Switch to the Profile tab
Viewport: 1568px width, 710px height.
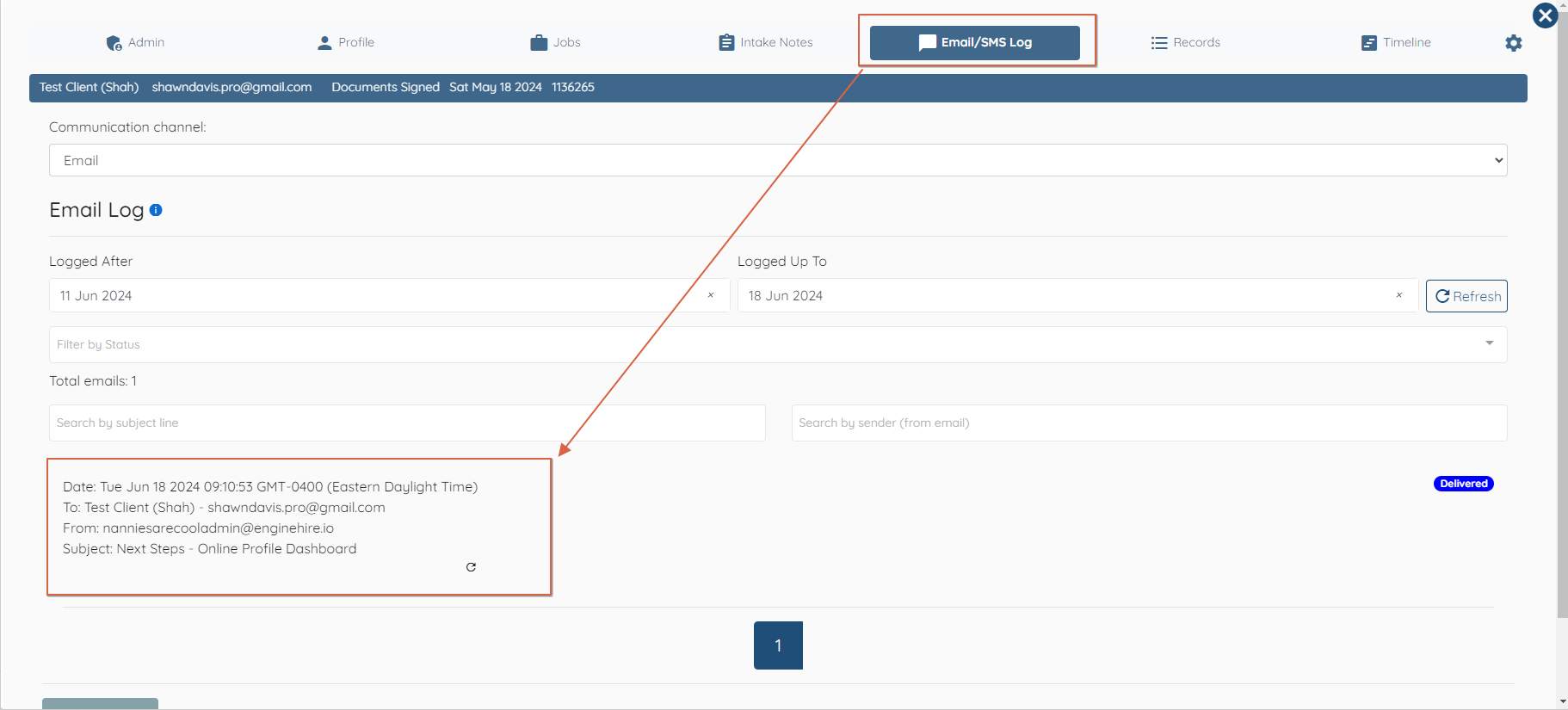pos(346,42)
